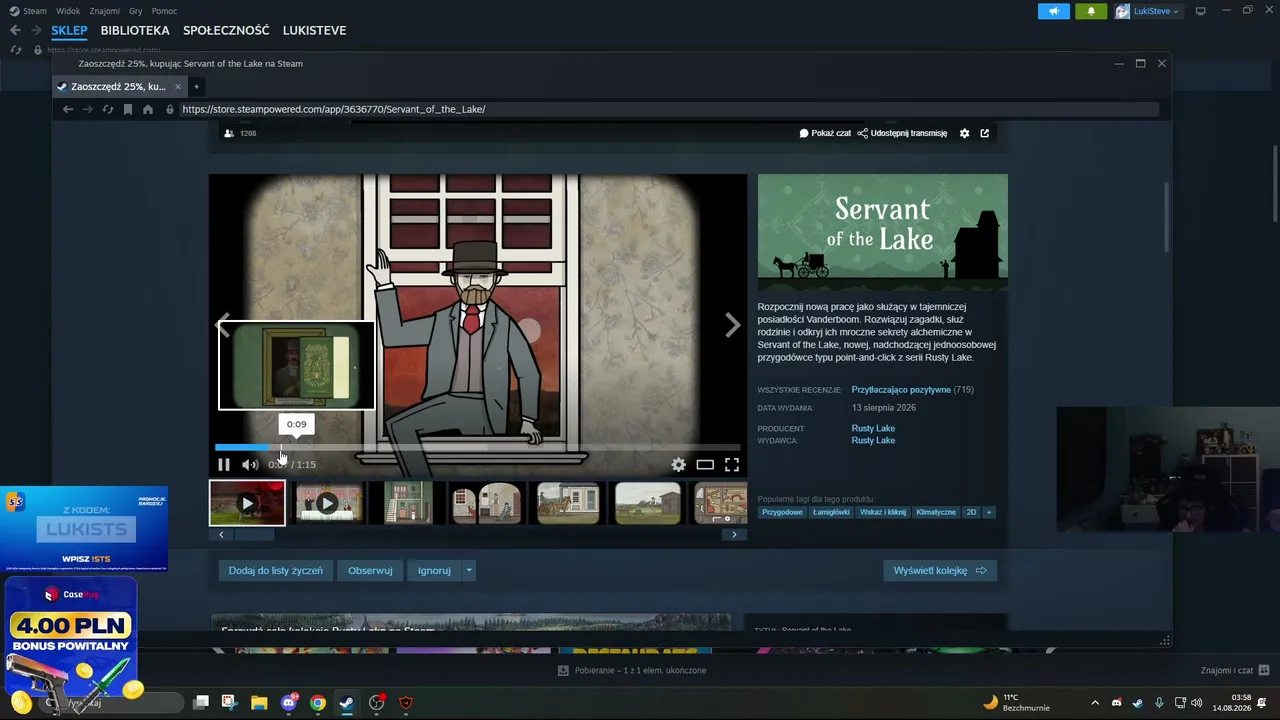Open the Klimatyczne tag
The image size is (1280, 720).
tap(936, 512)
